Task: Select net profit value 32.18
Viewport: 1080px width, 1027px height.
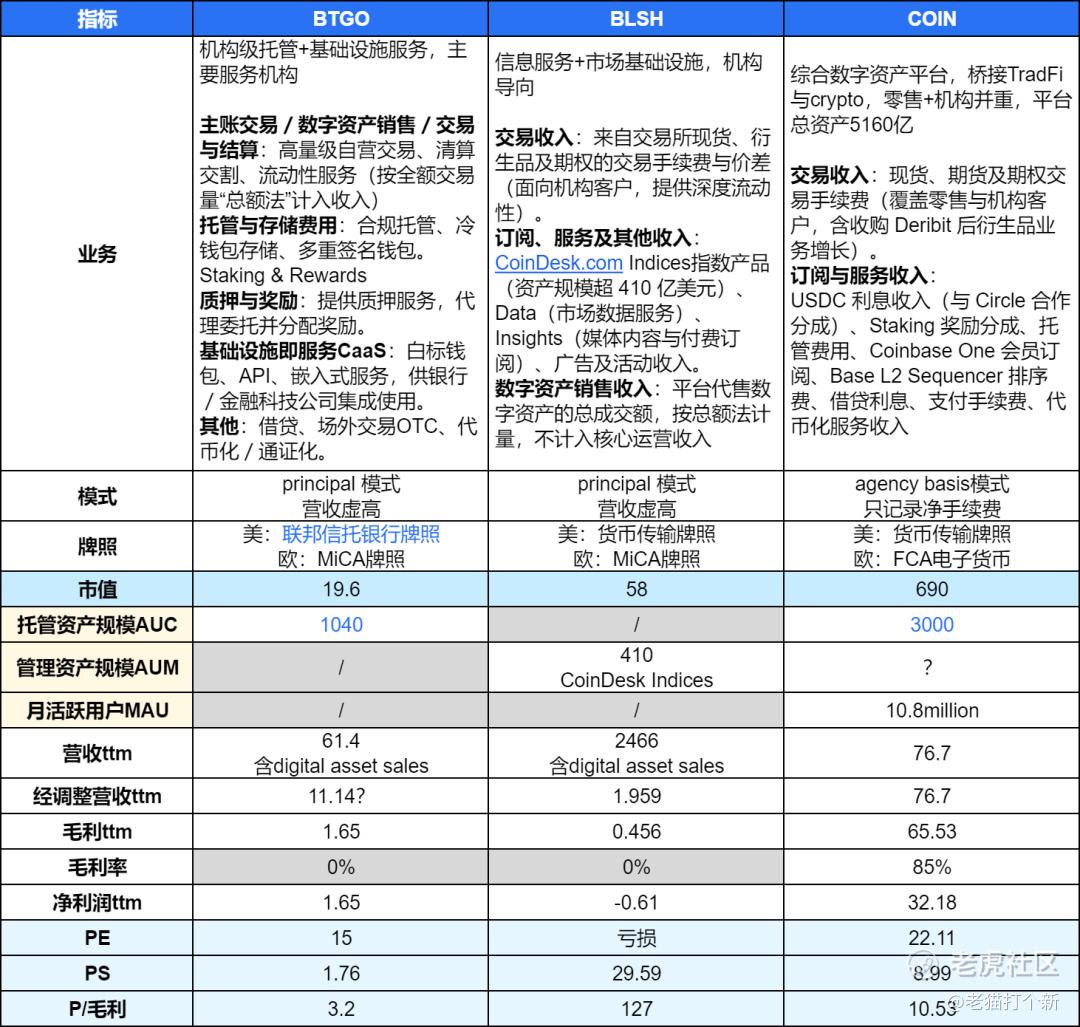Action: tap(932, 902)
